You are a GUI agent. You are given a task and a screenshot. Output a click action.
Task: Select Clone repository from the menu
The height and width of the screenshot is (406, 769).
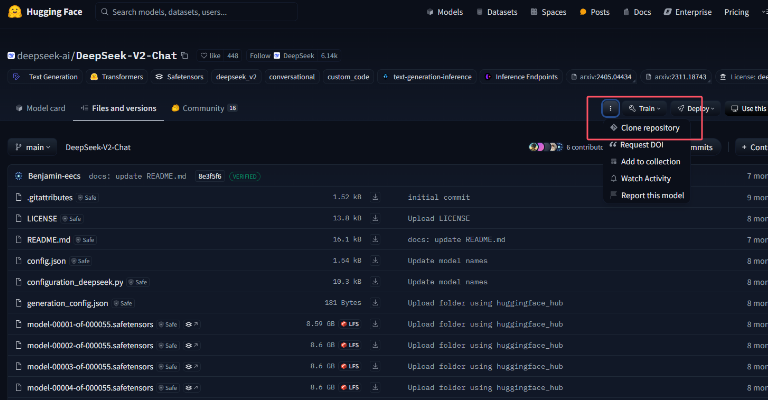649,128
